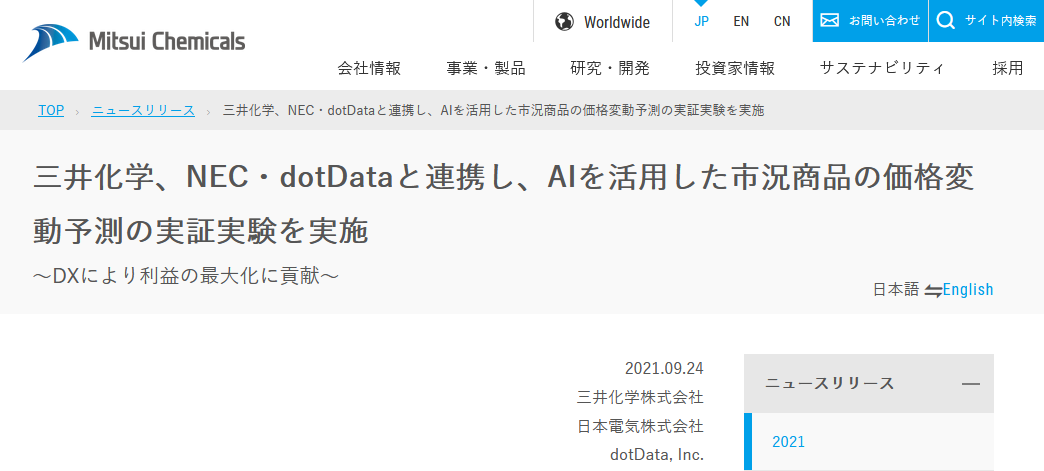Click the 日本語 language label

pyautogui.click(x=896, y=290)
